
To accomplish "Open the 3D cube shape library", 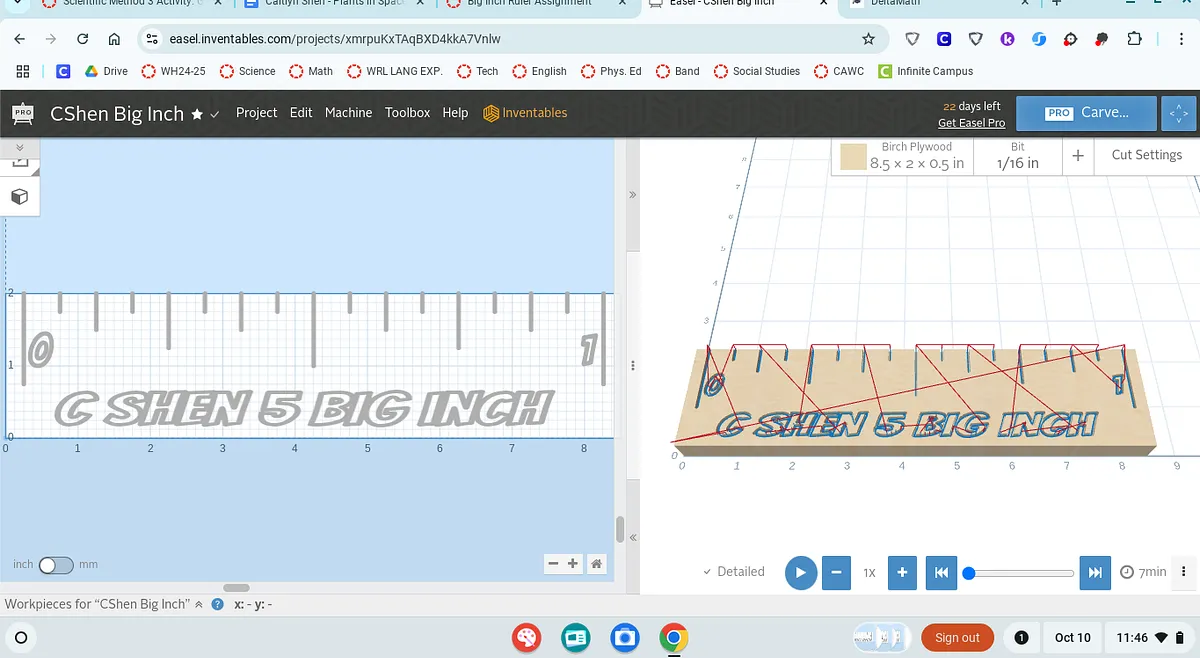I will (x=19, y=197).
